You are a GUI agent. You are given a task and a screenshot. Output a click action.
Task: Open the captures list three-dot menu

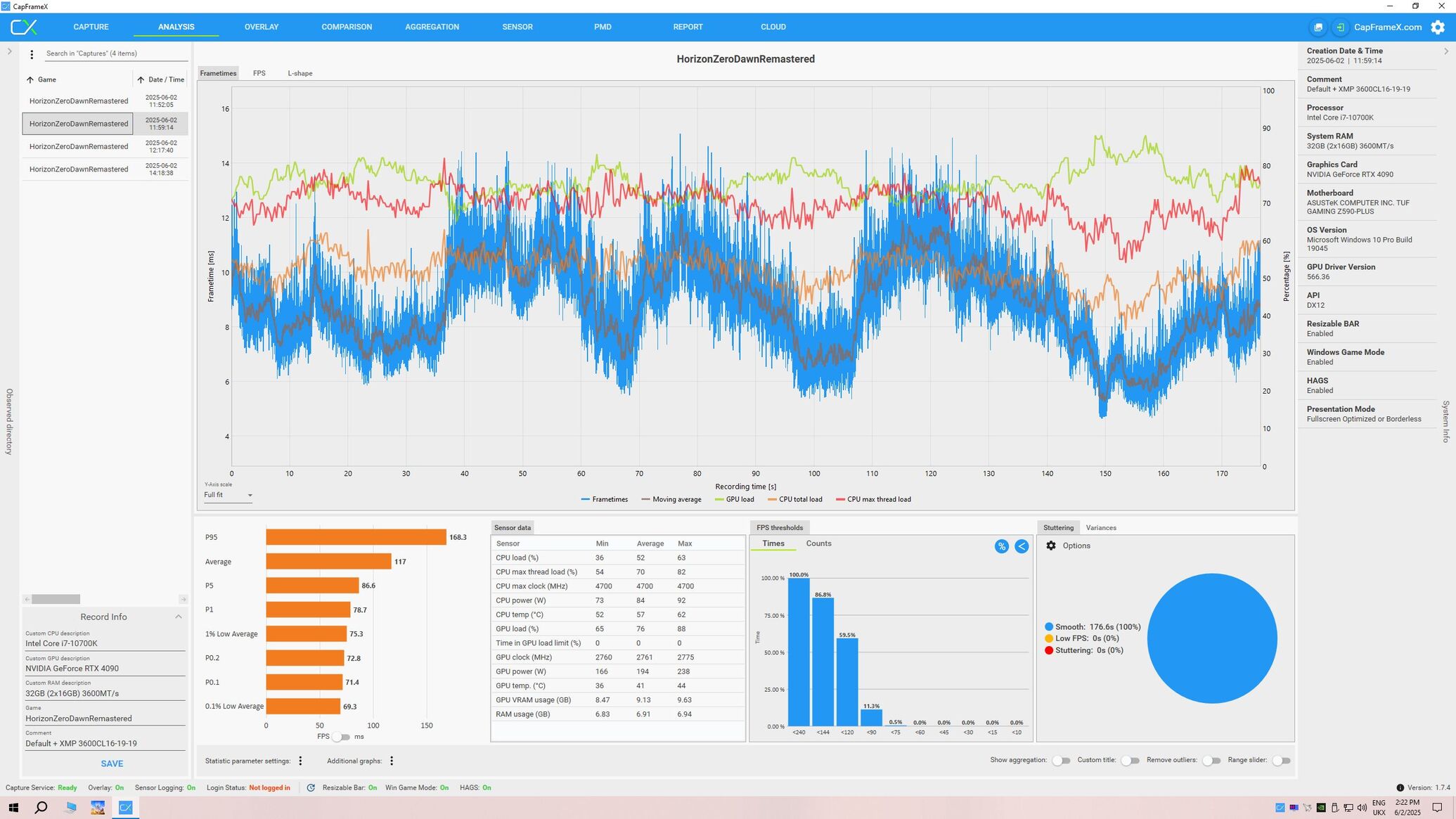point(32,54)
